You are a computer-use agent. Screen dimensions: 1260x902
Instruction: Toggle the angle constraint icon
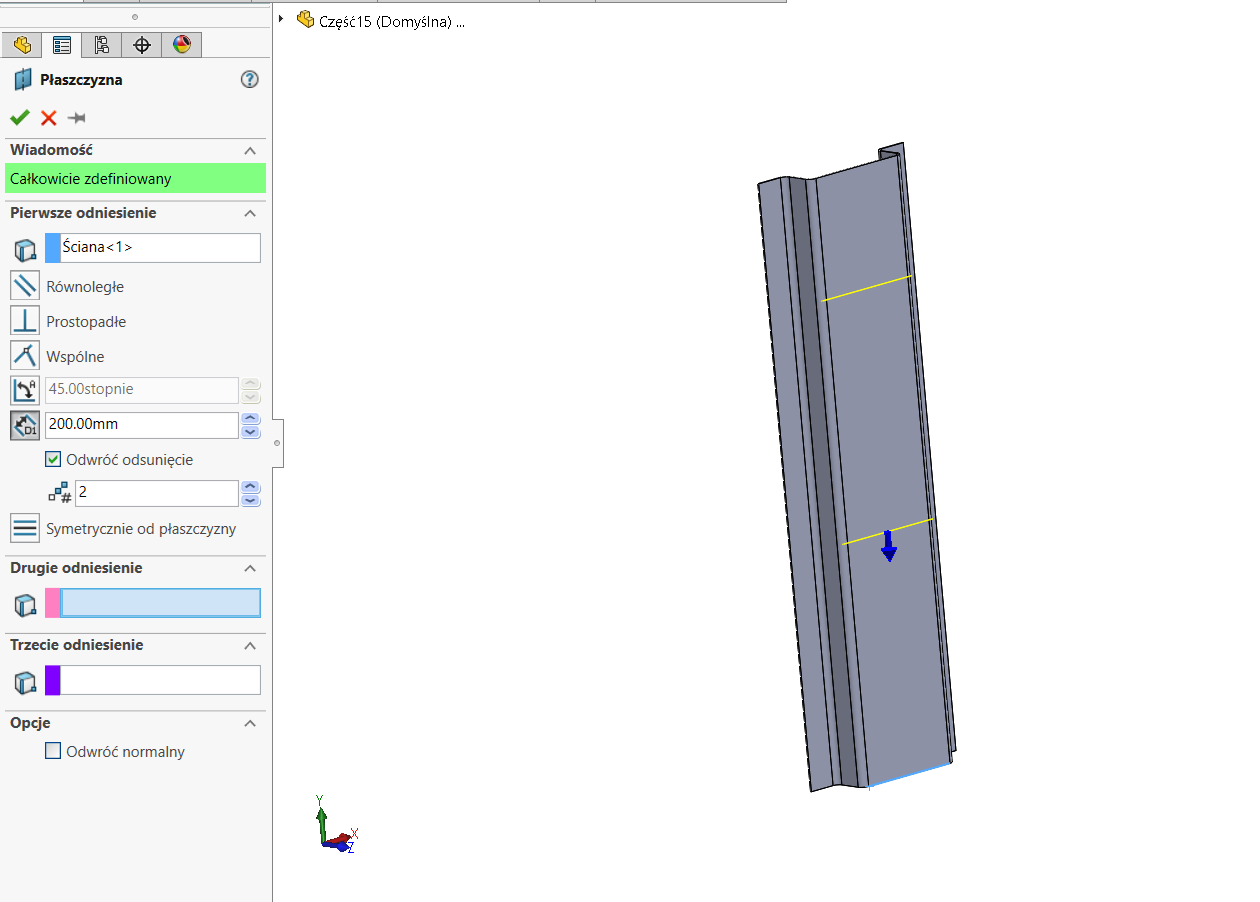[x=25, y=389]
